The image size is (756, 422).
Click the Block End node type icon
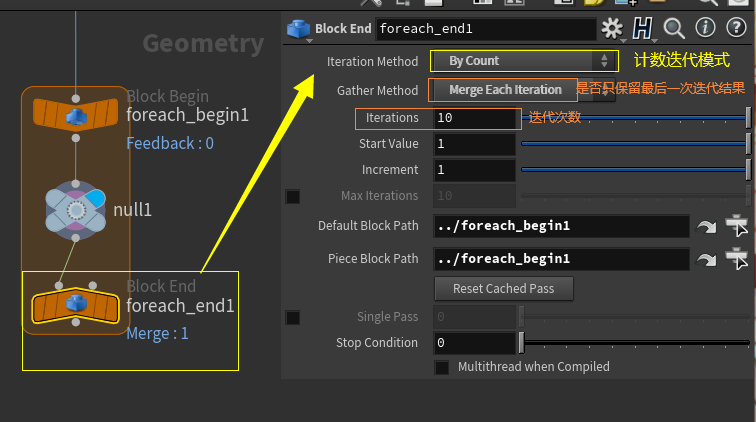coord(298,29)
